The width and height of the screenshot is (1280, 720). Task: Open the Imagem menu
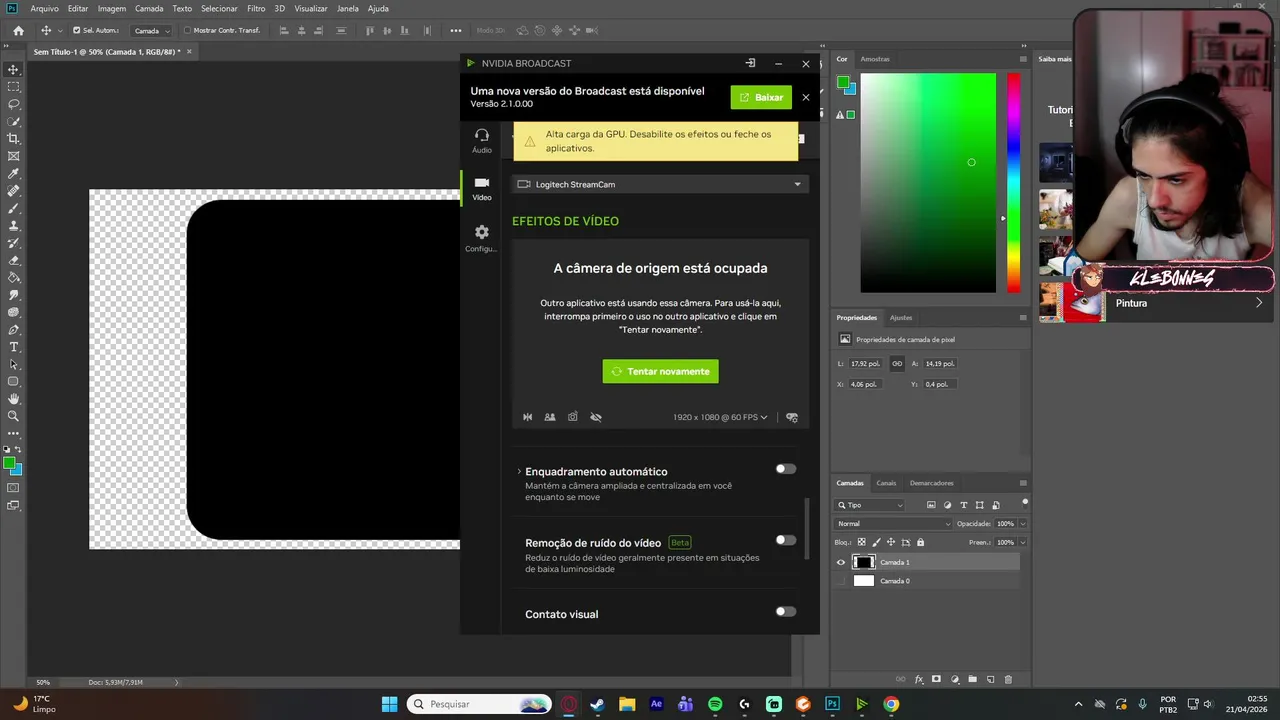(x=112, y=8)
